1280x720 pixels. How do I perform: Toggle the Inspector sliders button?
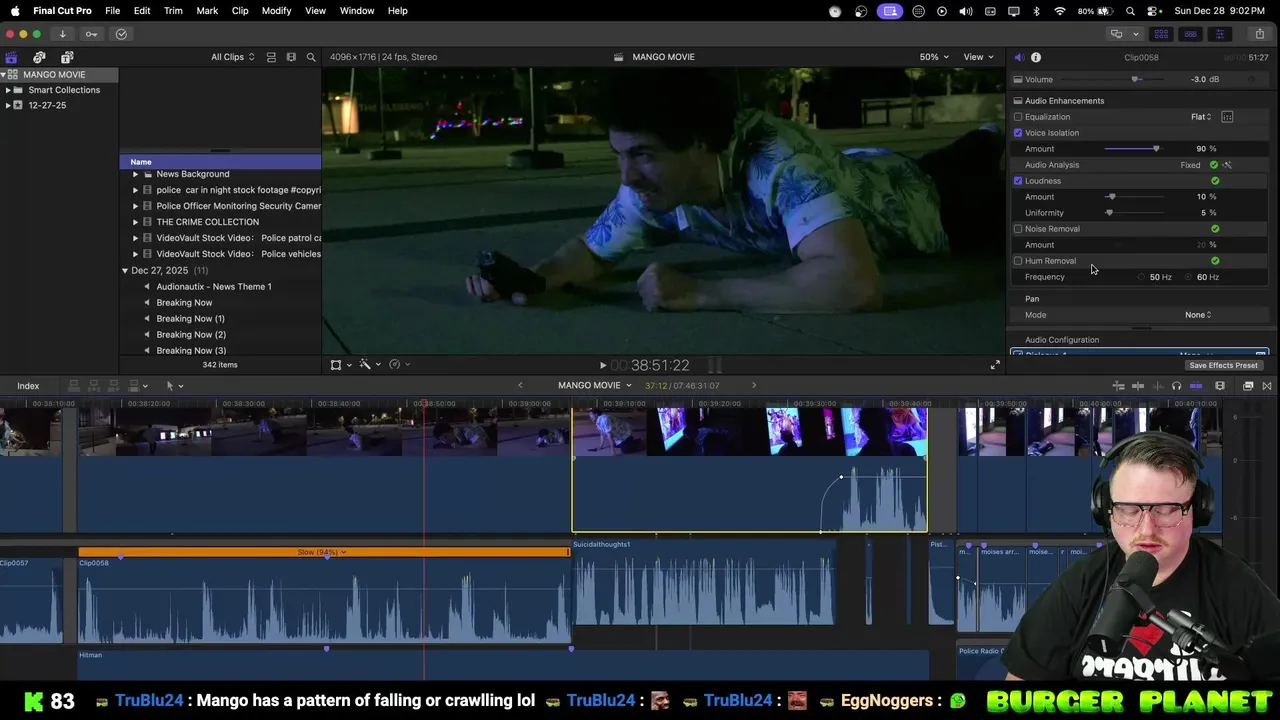coord(1219,34)
